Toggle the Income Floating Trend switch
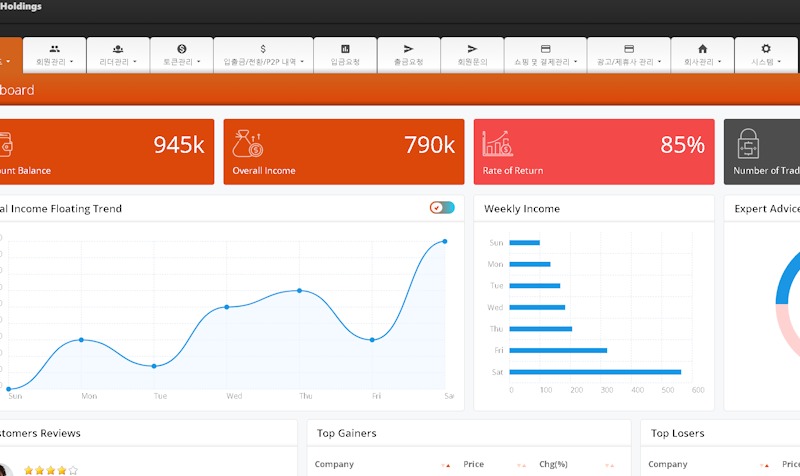Screen dimensions: 800x476 coord(442,208)
